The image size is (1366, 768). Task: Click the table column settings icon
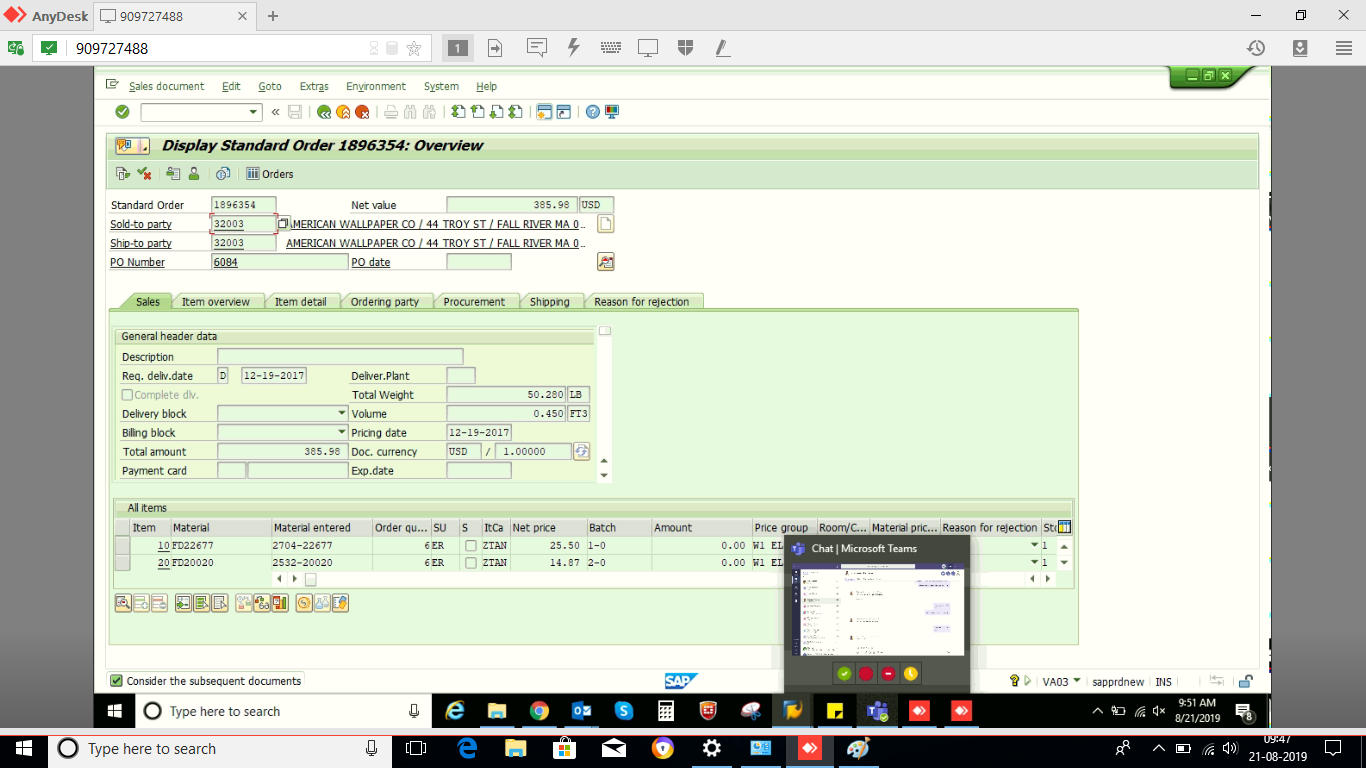tap(1064, 527)
